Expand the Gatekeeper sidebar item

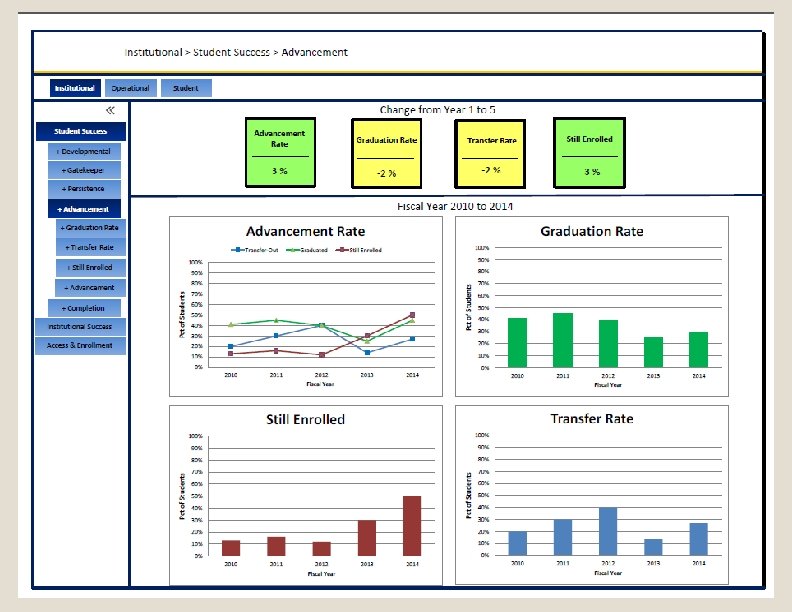84,170
